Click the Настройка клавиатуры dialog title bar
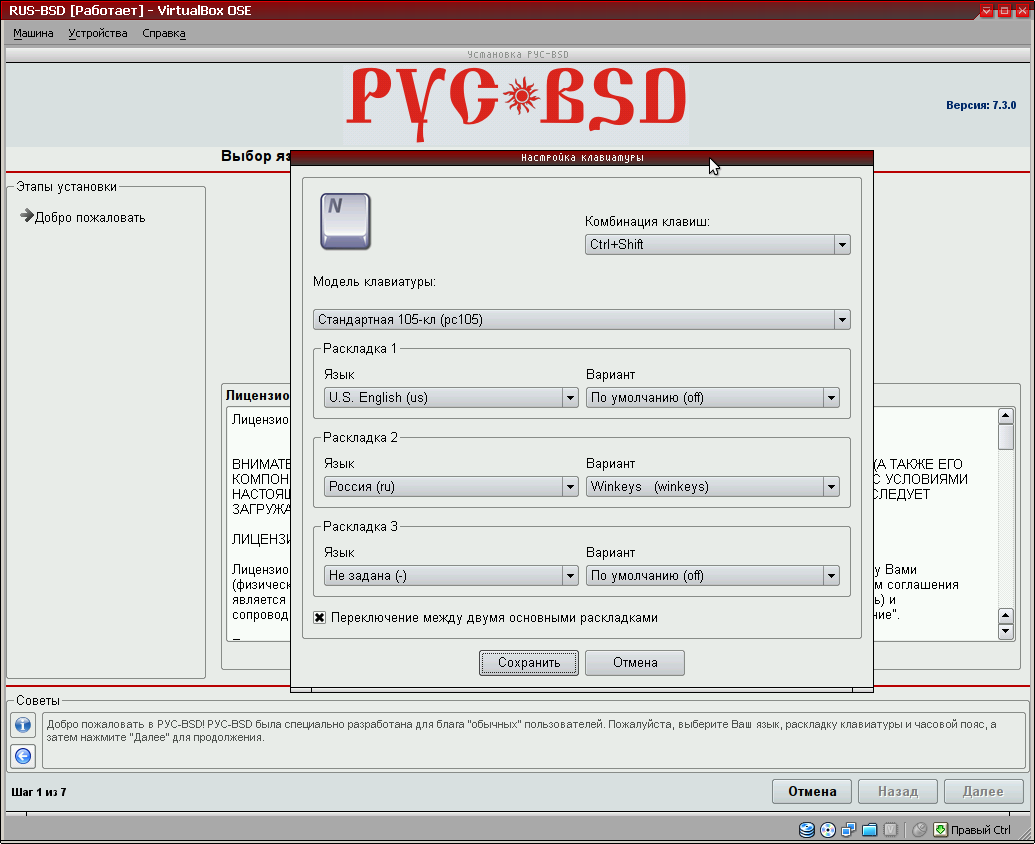 click(x=582, y=157)
